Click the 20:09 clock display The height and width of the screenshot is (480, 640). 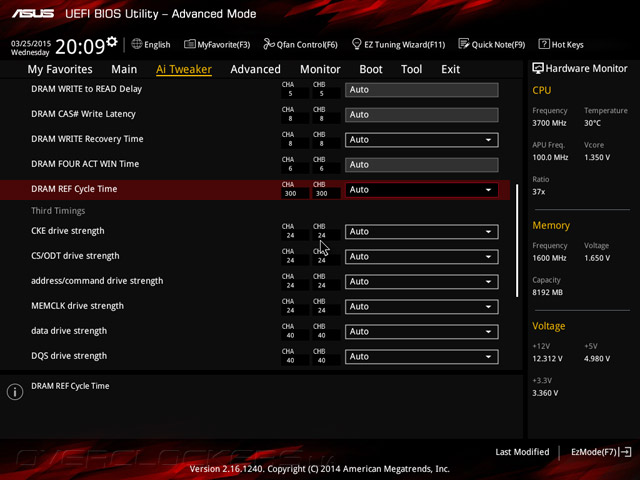coord(80,47)
